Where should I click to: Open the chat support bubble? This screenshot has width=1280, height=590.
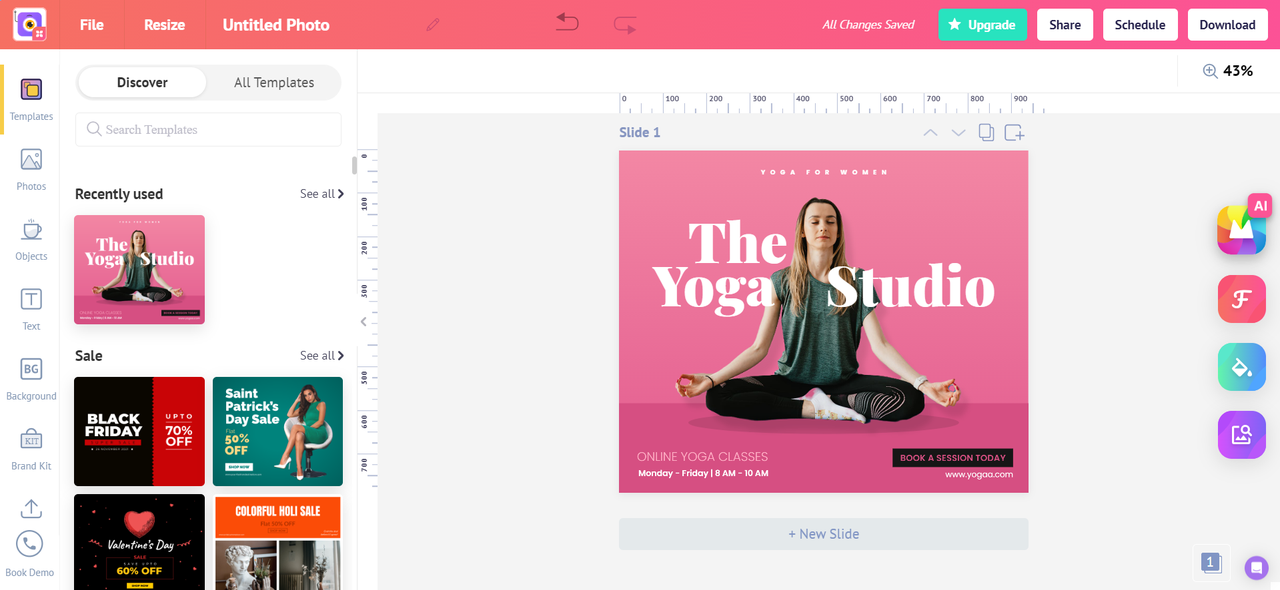(1256, 567)
